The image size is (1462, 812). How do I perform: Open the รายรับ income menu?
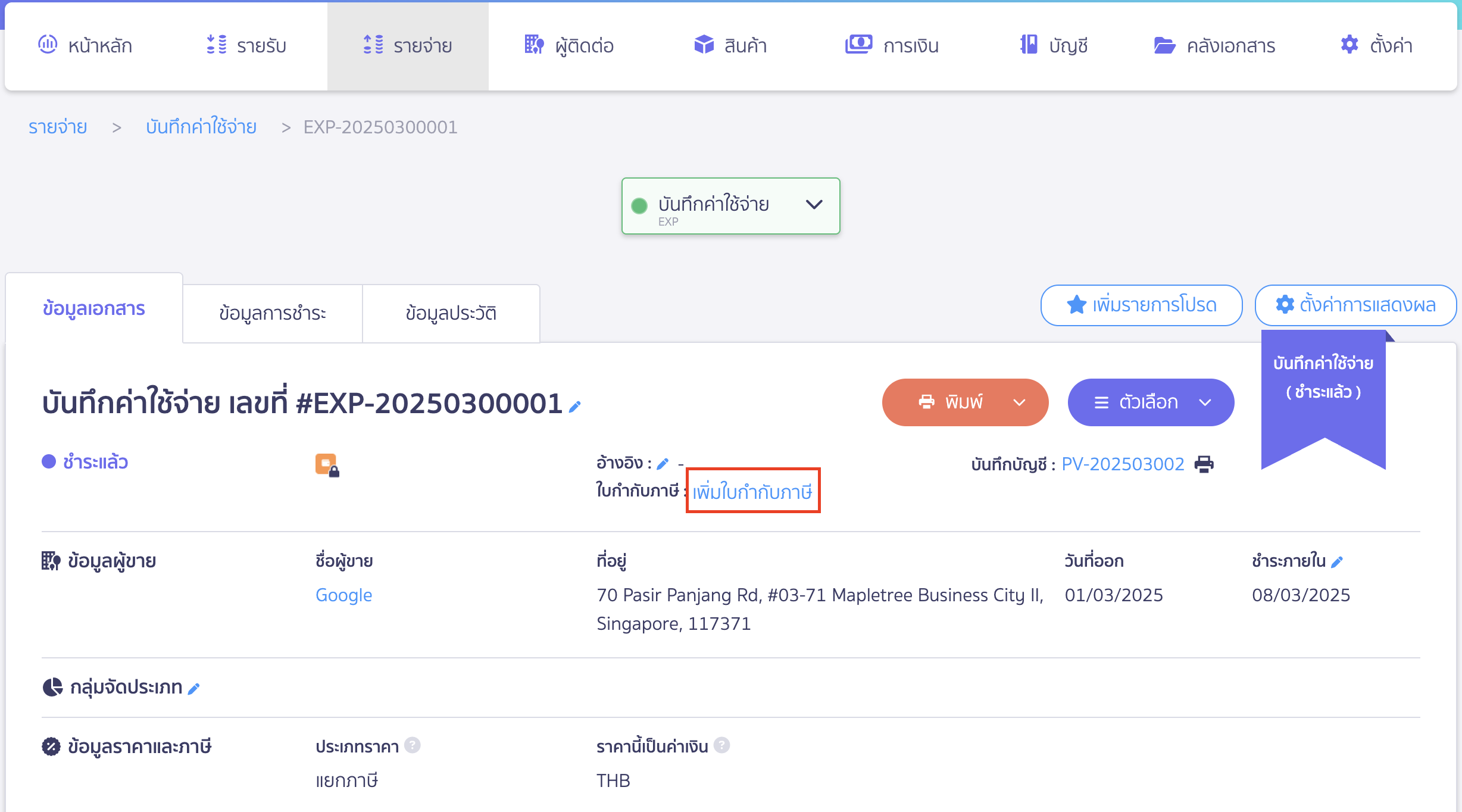246,45
